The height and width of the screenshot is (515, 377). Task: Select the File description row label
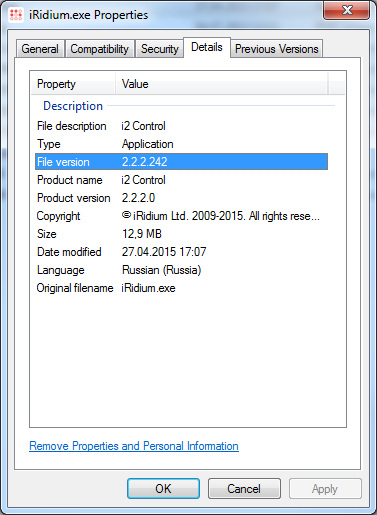point(72,126)
